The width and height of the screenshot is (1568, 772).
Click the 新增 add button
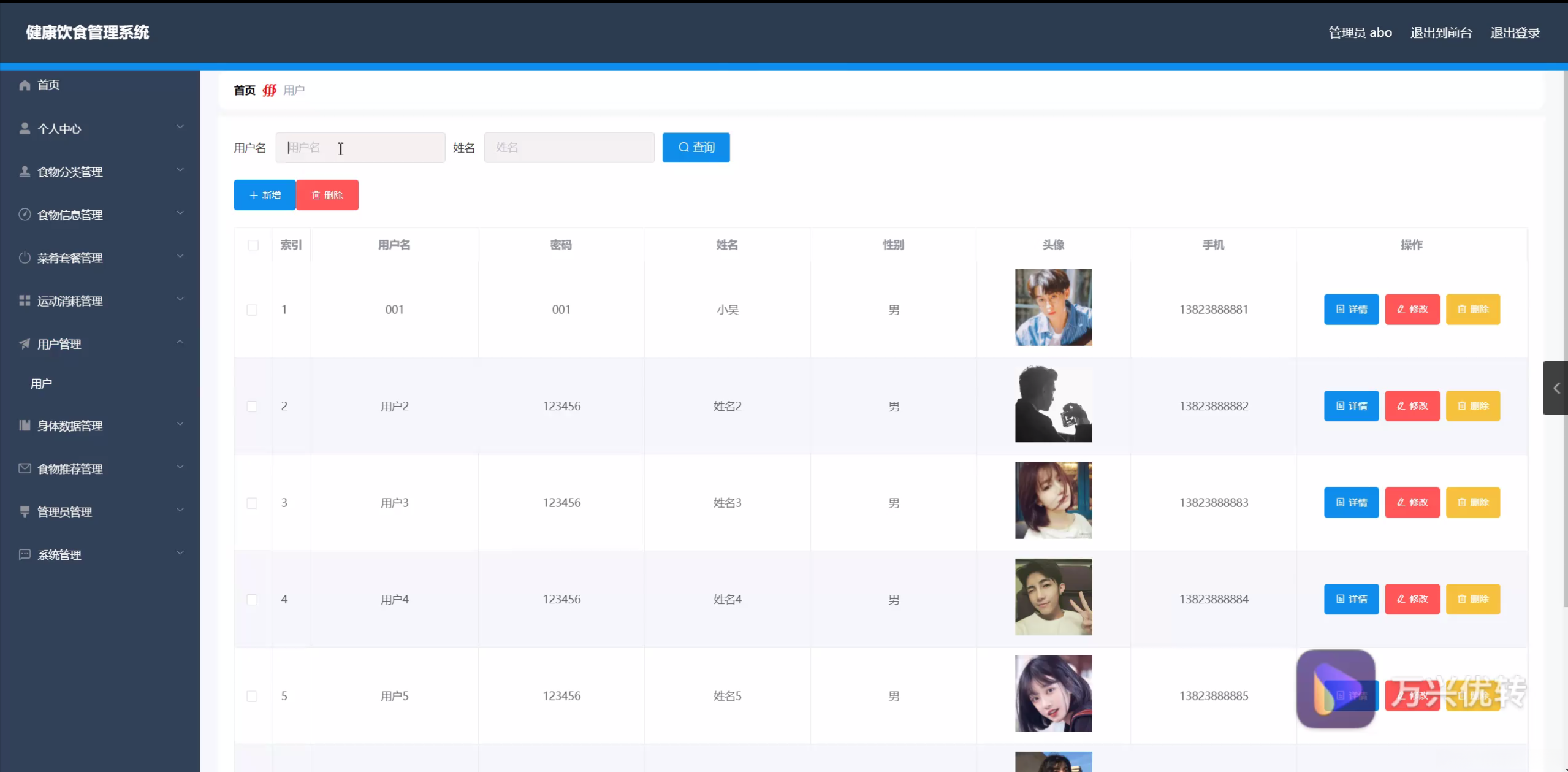(x=265, y=195)
